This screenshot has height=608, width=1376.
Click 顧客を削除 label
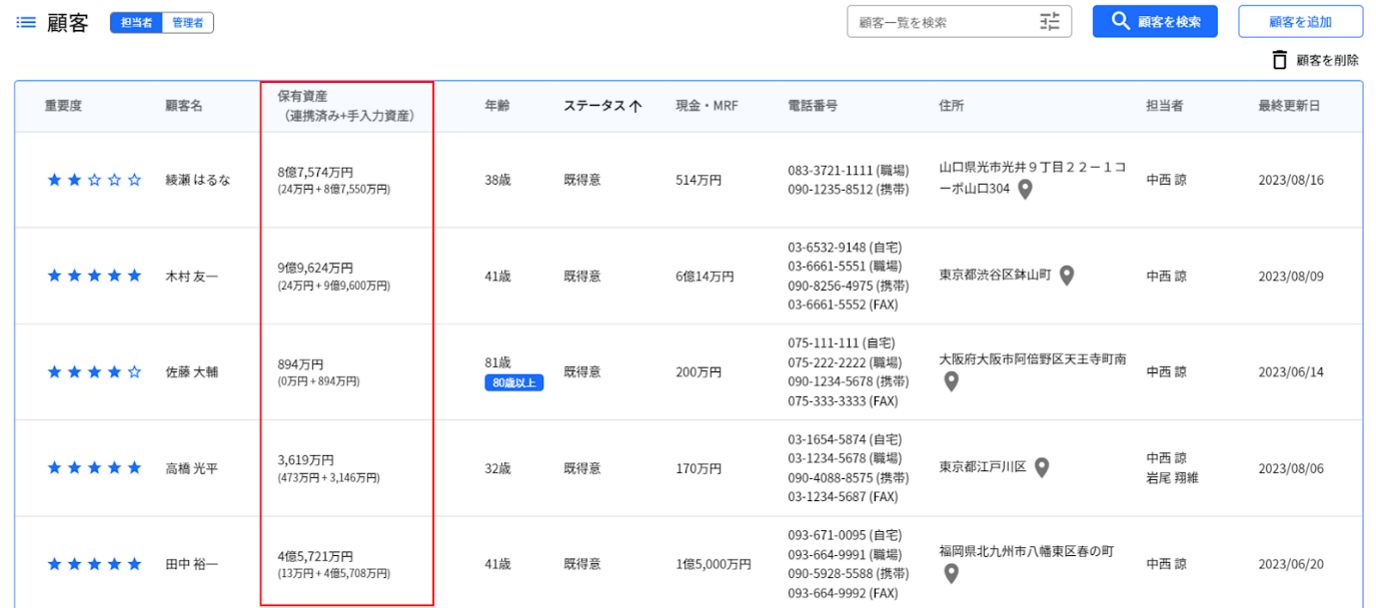(1328, 60)
